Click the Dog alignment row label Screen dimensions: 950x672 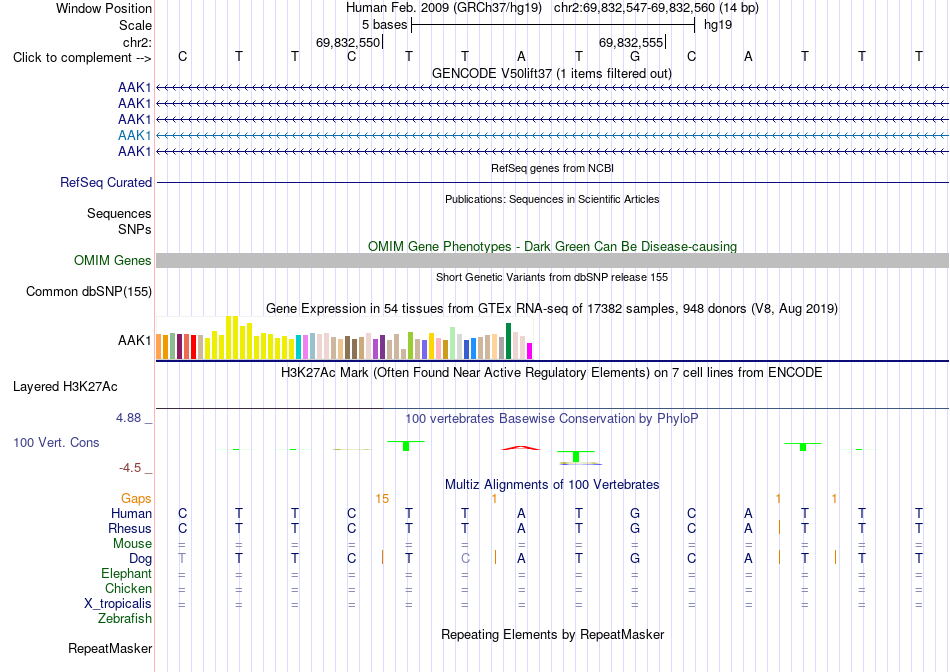[x=141, y=558]
